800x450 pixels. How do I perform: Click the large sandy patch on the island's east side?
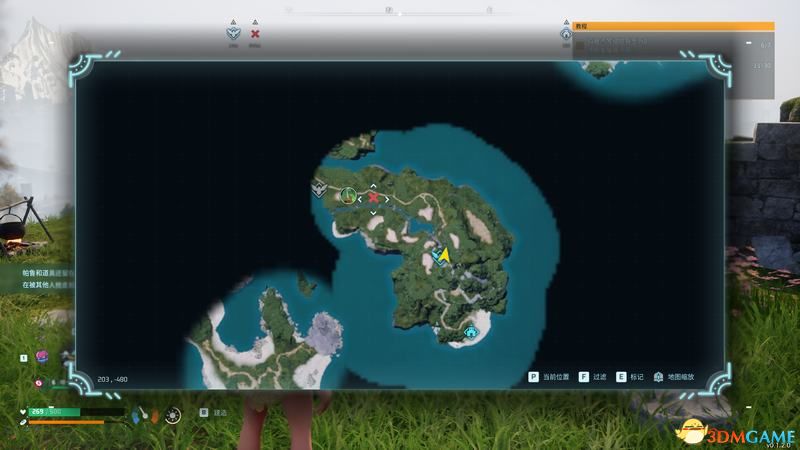pyautogui.click(x=479, y=227)
